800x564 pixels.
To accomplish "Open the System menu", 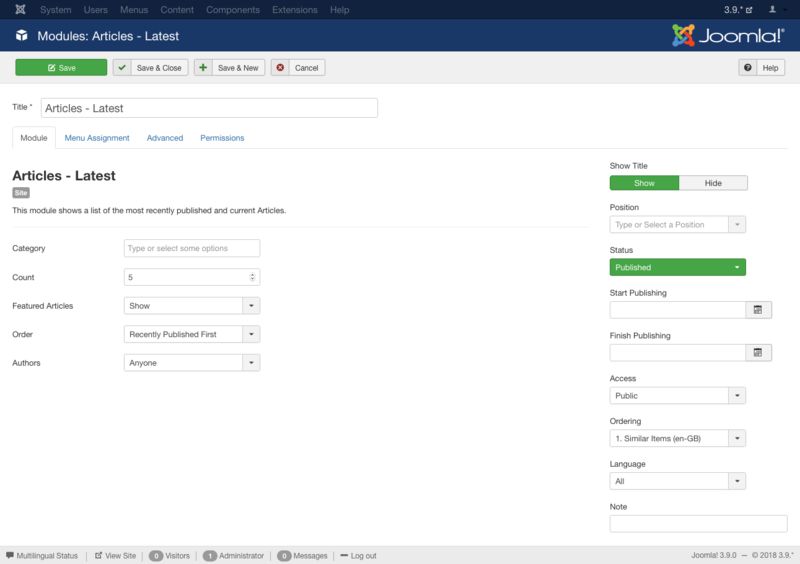I will click(x=56, y=10).
